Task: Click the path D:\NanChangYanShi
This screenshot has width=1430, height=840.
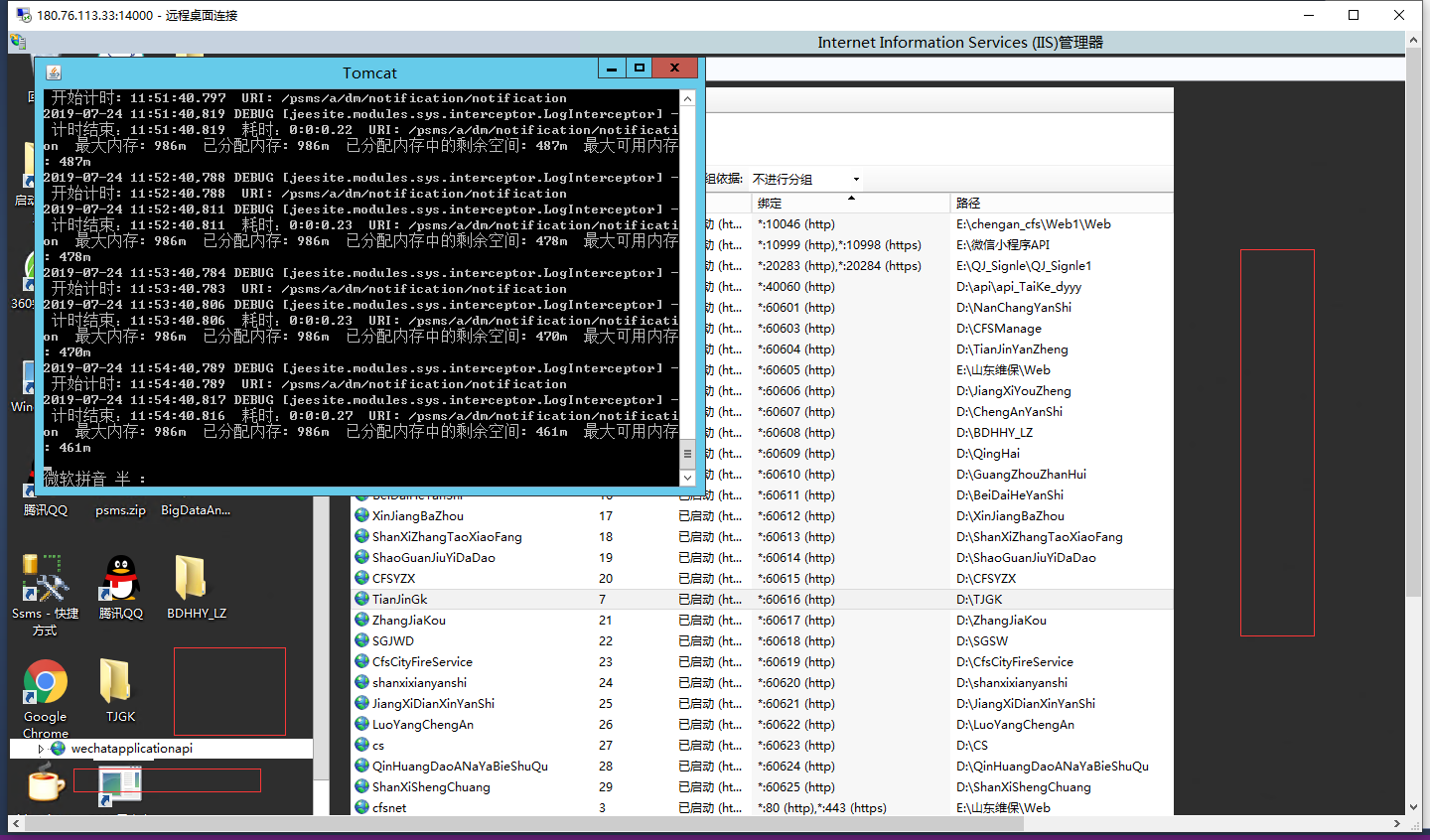Action: coord(1014,307)
